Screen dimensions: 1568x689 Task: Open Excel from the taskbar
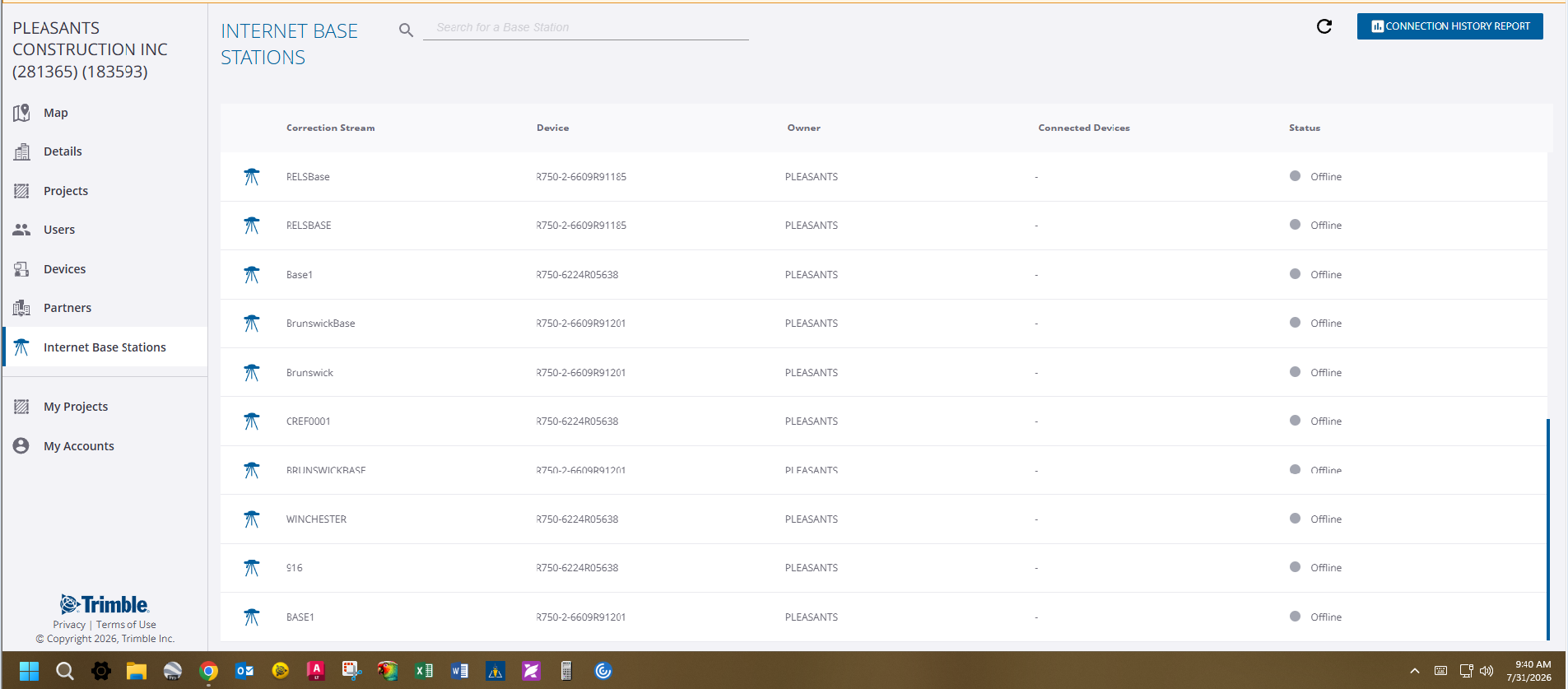(x=424, y=671)
